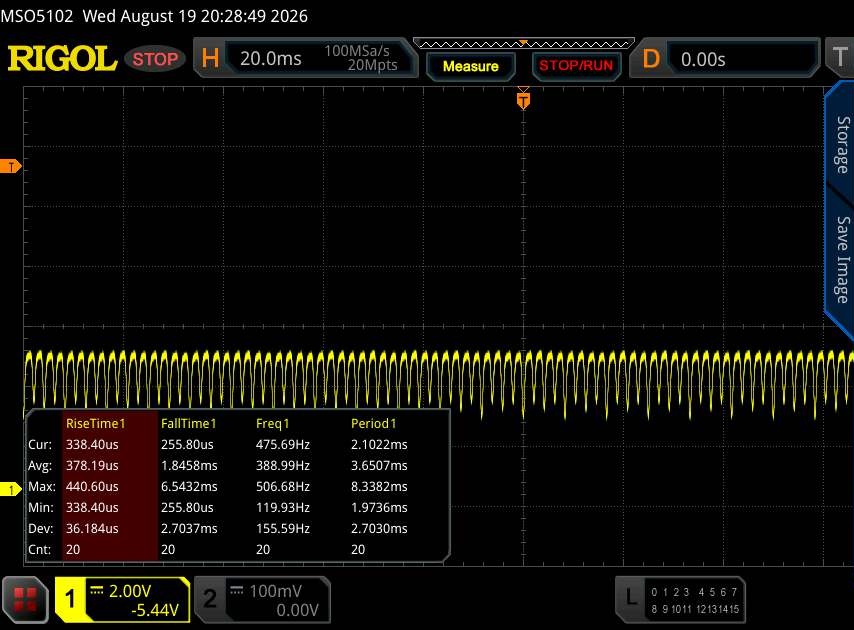Tap the RIGOL logo
This screenshot has height=630, width=854.
(62, 58)
